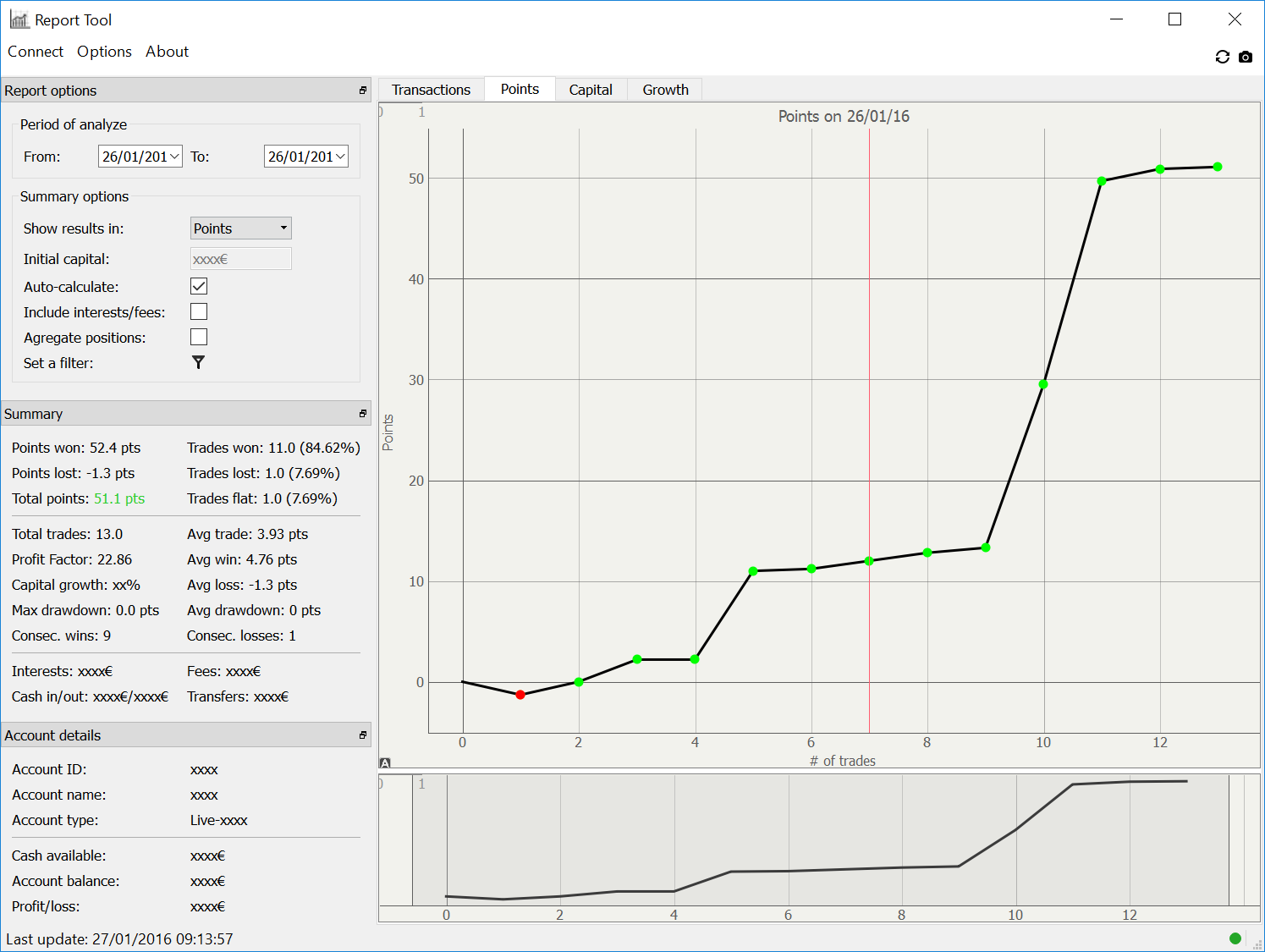Click the 'Trades won: 11.0 (84.62%)' value
The height and width of the screenshot is (952, 1265).
(x=273, y=448)
